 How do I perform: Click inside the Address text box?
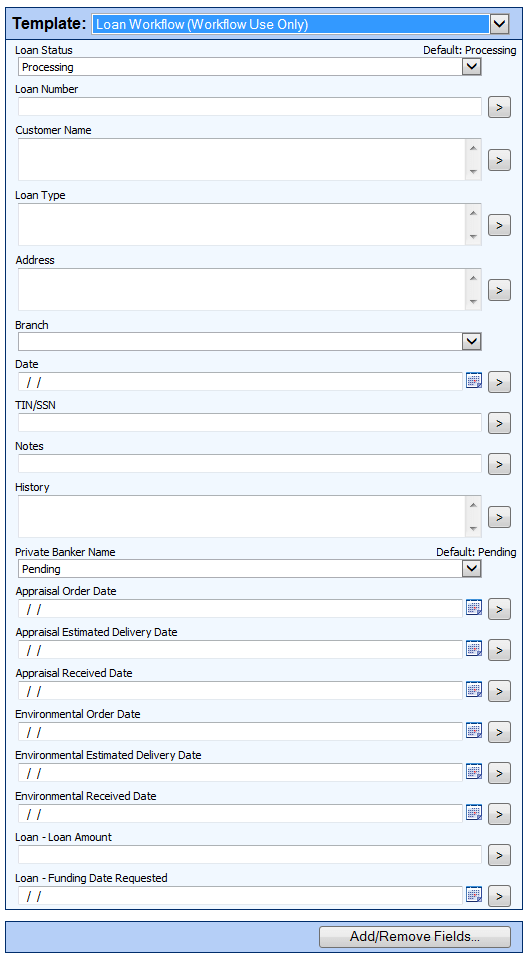coord(242,289)
